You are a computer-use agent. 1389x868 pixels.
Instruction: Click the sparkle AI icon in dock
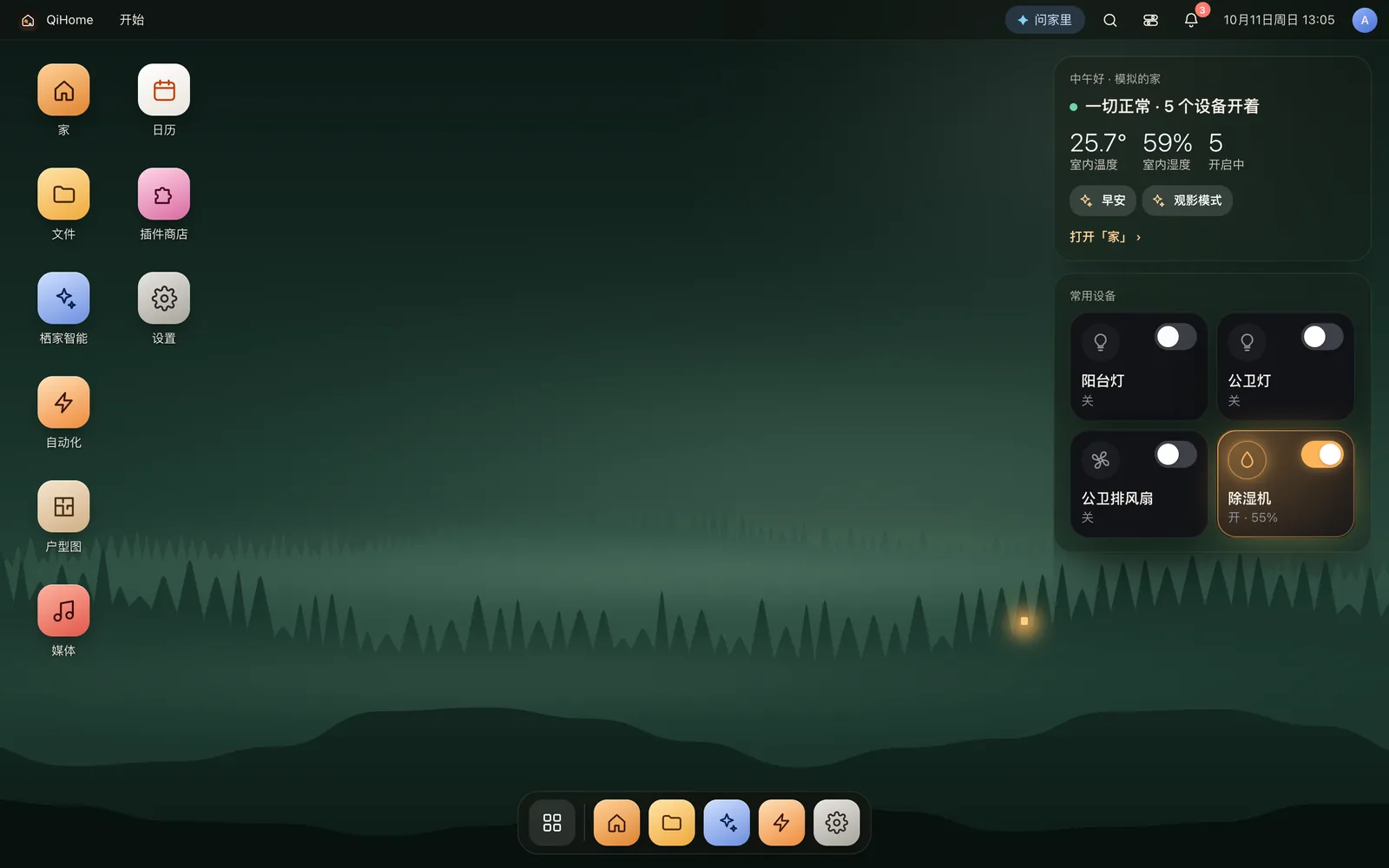point(727,823)
